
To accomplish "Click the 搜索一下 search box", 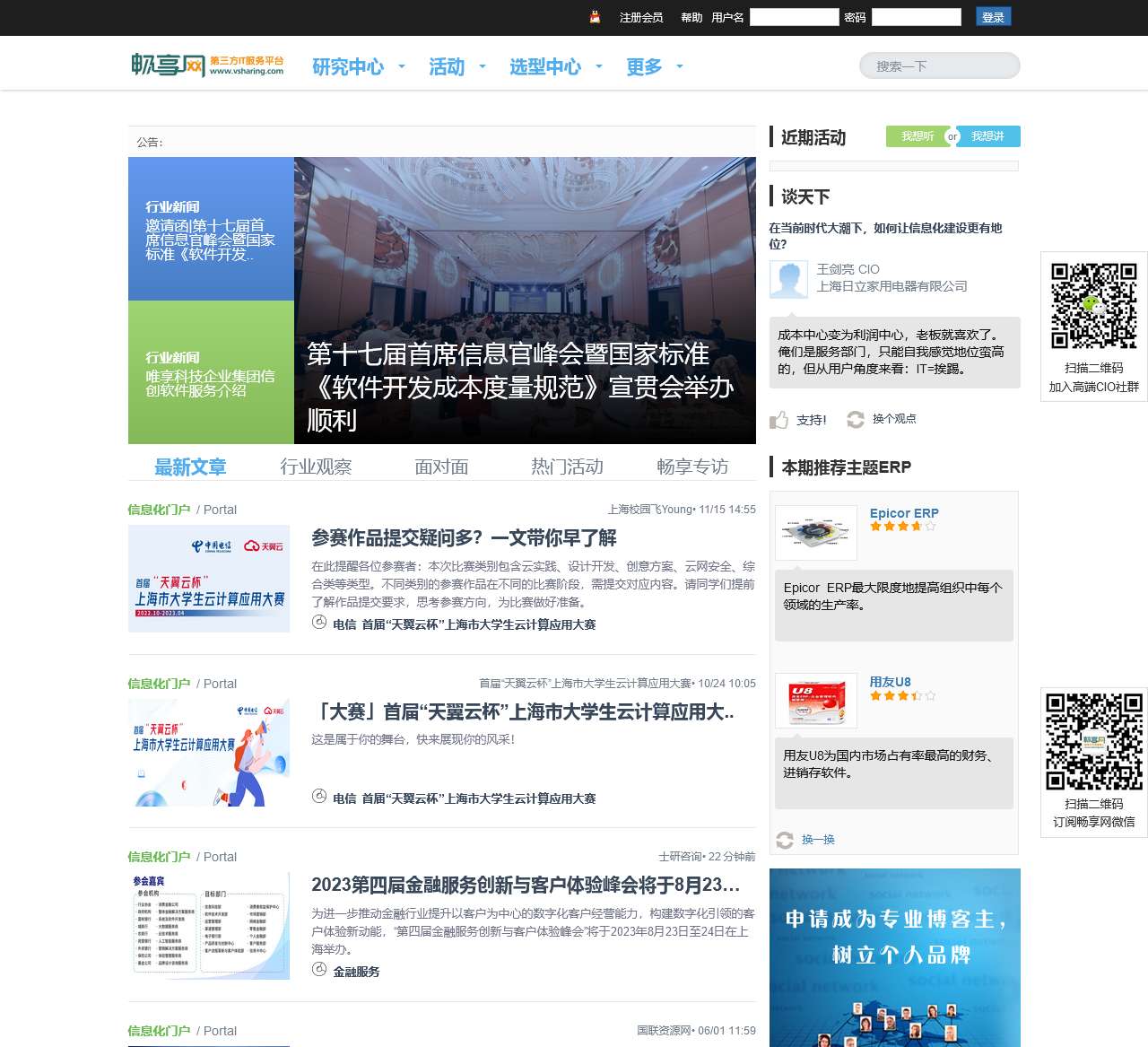I will tap(939, 65).
